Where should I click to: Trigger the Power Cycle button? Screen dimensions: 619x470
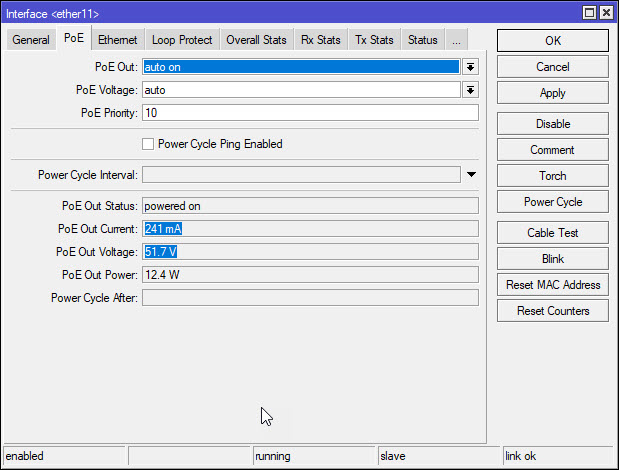click(x=553, y=202)
